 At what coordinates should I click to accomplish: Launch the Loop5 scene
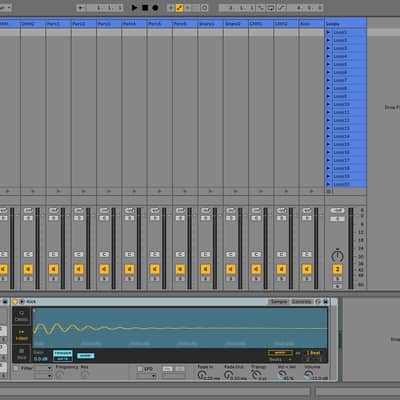(328, 64)
